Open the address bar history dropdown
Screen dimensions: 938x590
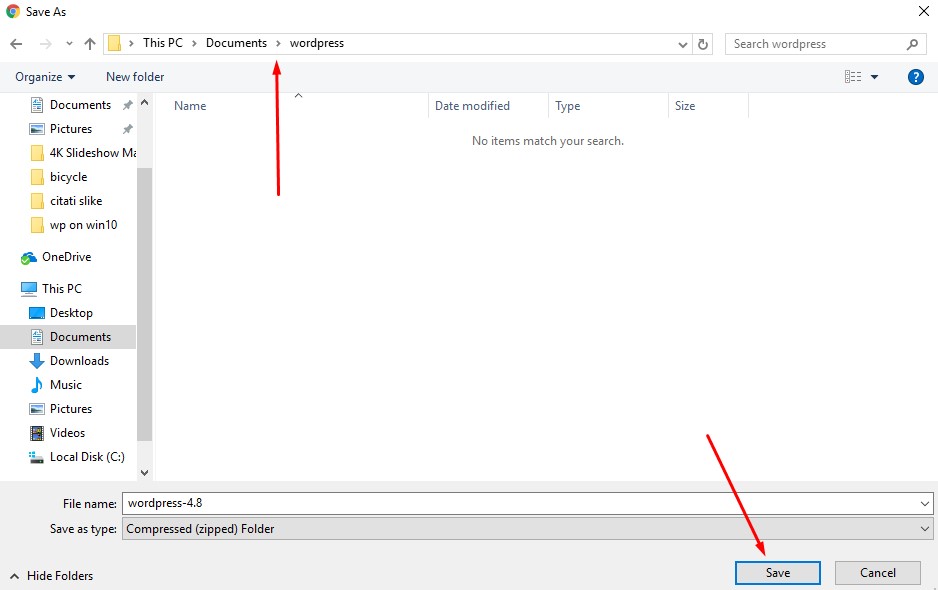click(683, 44)
